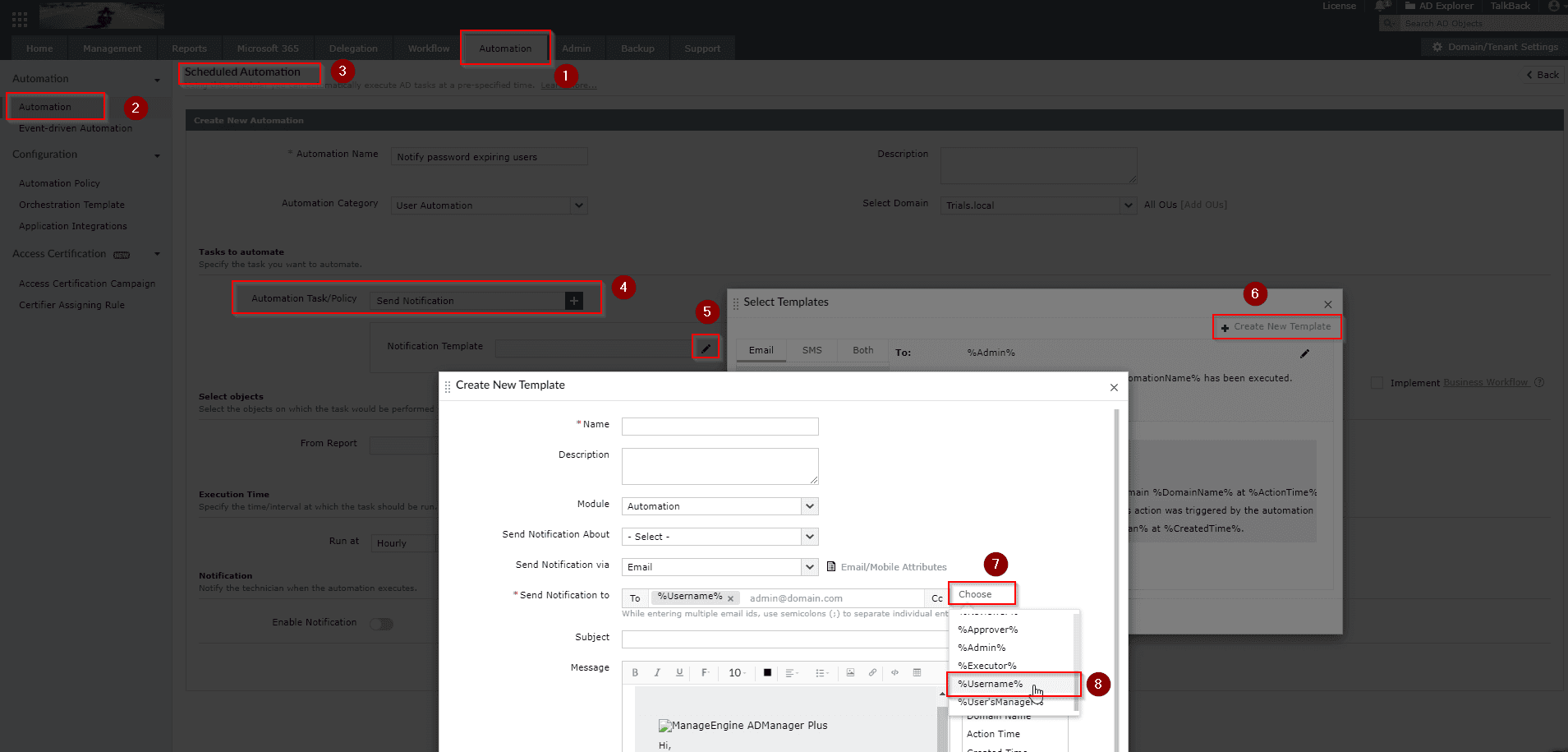1568x752 pixels.
Task: Remove the %Username% recipient tag
Action: coord(730,599)
